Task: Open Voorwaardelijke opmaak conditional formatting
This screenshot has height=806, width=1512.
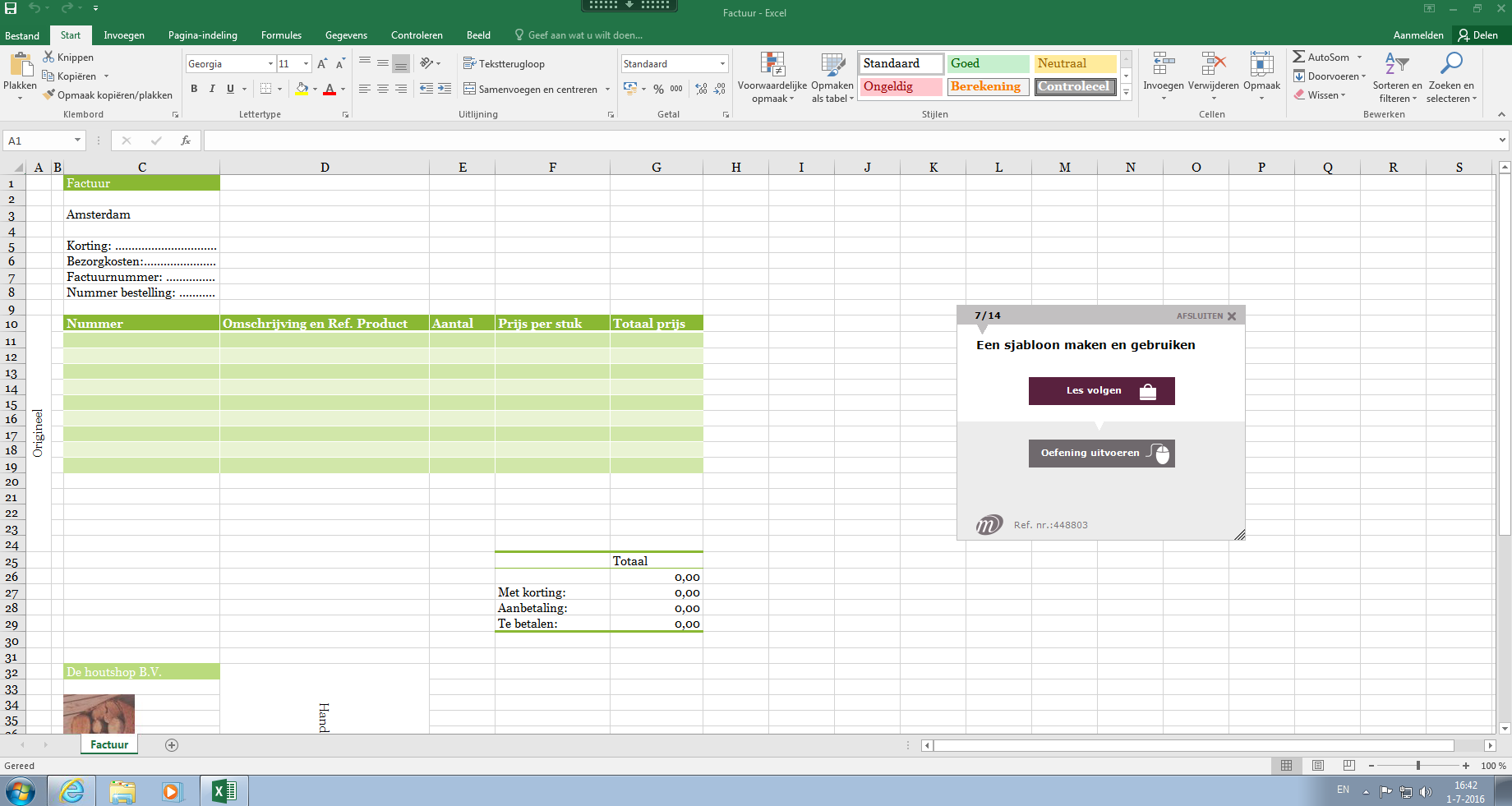Action: coord(772,77)
